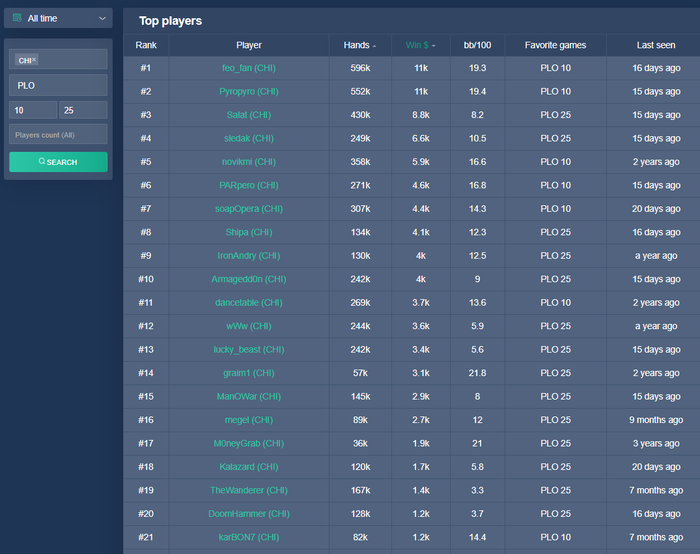Click the 9 months ago last seen cell
Viewport: 700px width, 554px height.
656,420
